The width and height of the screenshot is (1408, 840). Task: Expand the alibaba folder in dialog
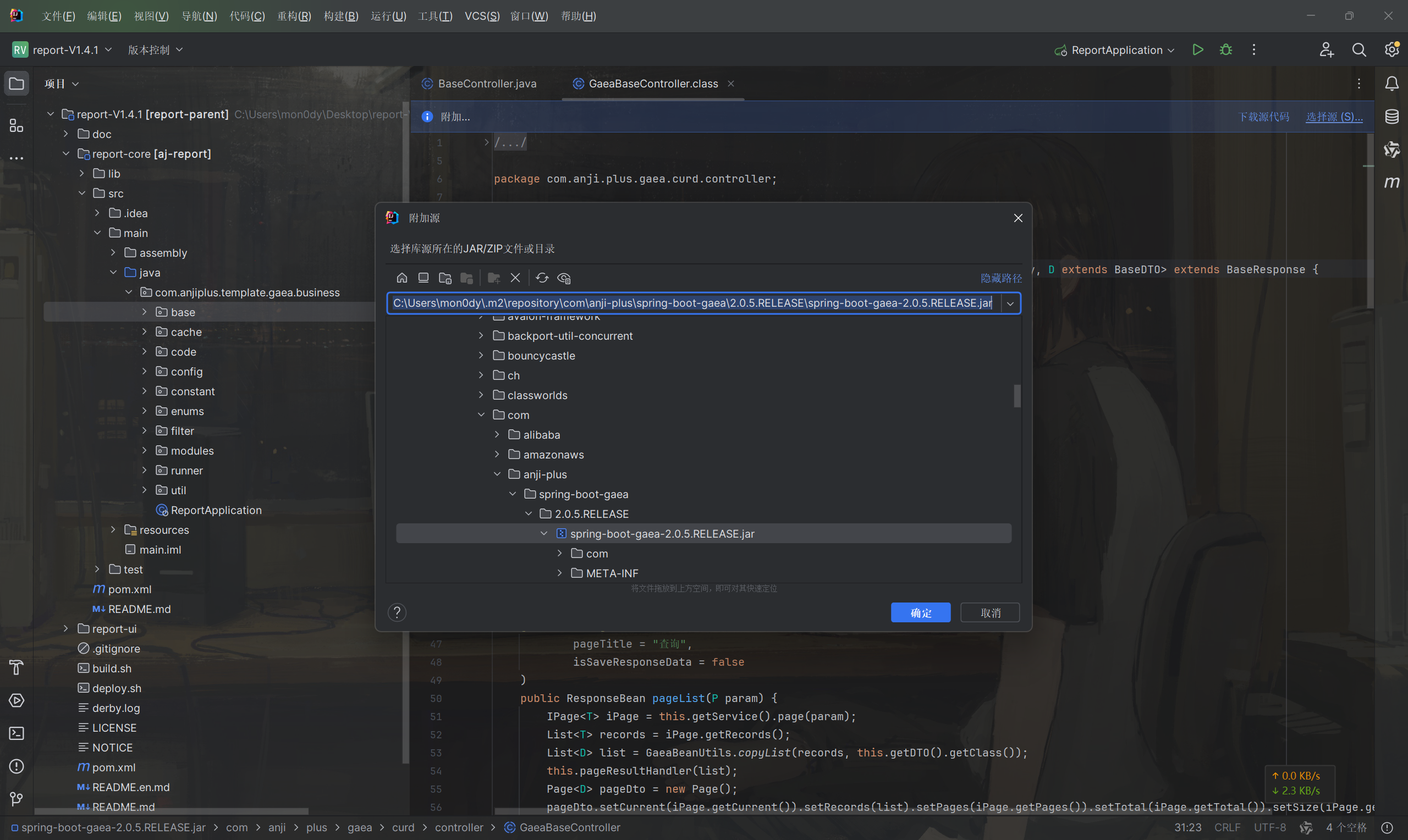coord(497,435)
